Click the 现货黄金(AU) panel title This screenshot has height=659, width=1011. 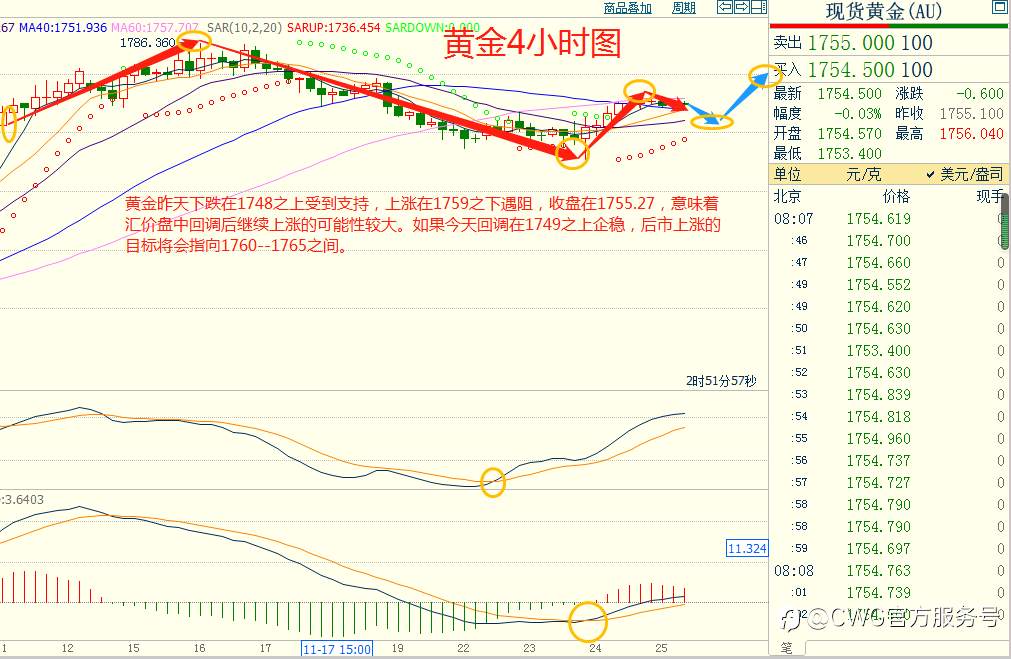point(883,11)
